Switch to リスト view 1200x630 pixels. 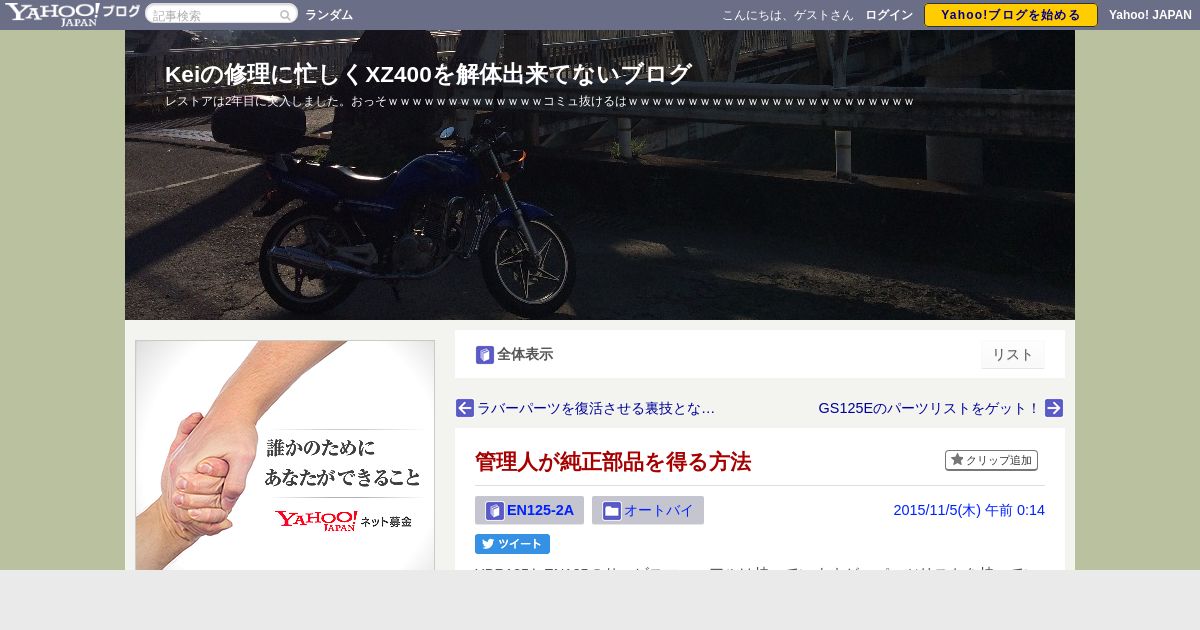coord(1012,354)
